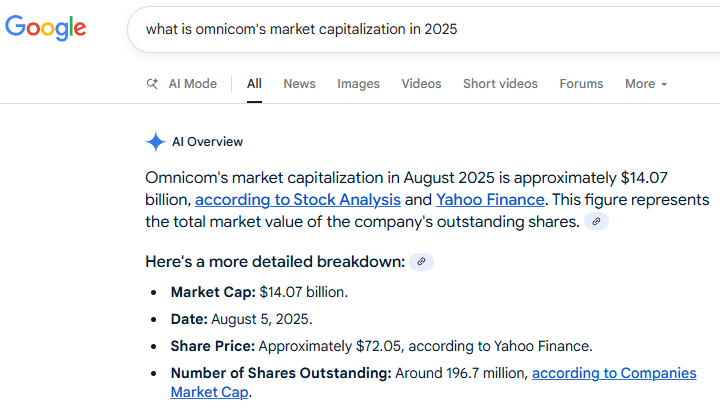720x415 pixels.
Task: Open source link chip after outstanding shares
Action: pos(596,221)
